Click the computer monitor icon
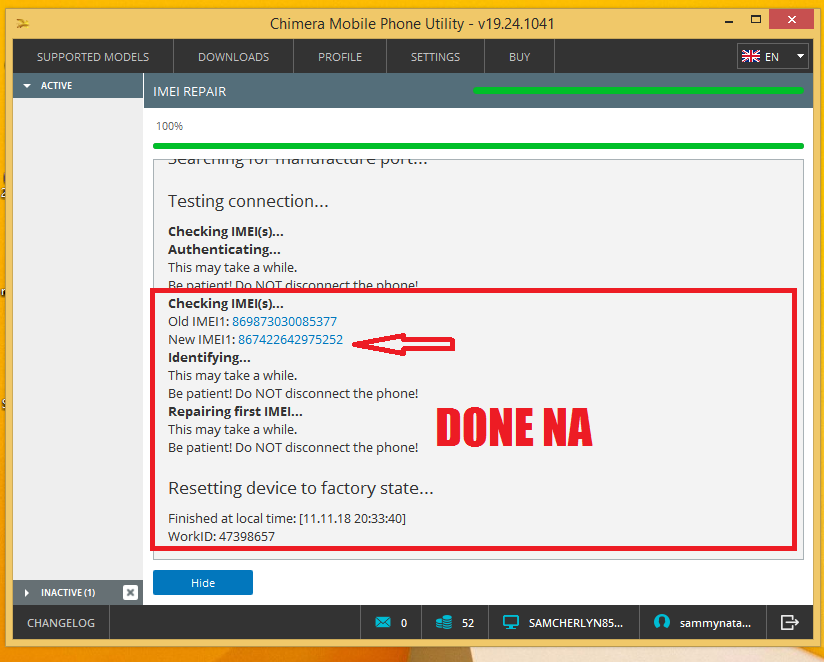Viewport: 824px width, 662px height. click(x=511, y=623)
